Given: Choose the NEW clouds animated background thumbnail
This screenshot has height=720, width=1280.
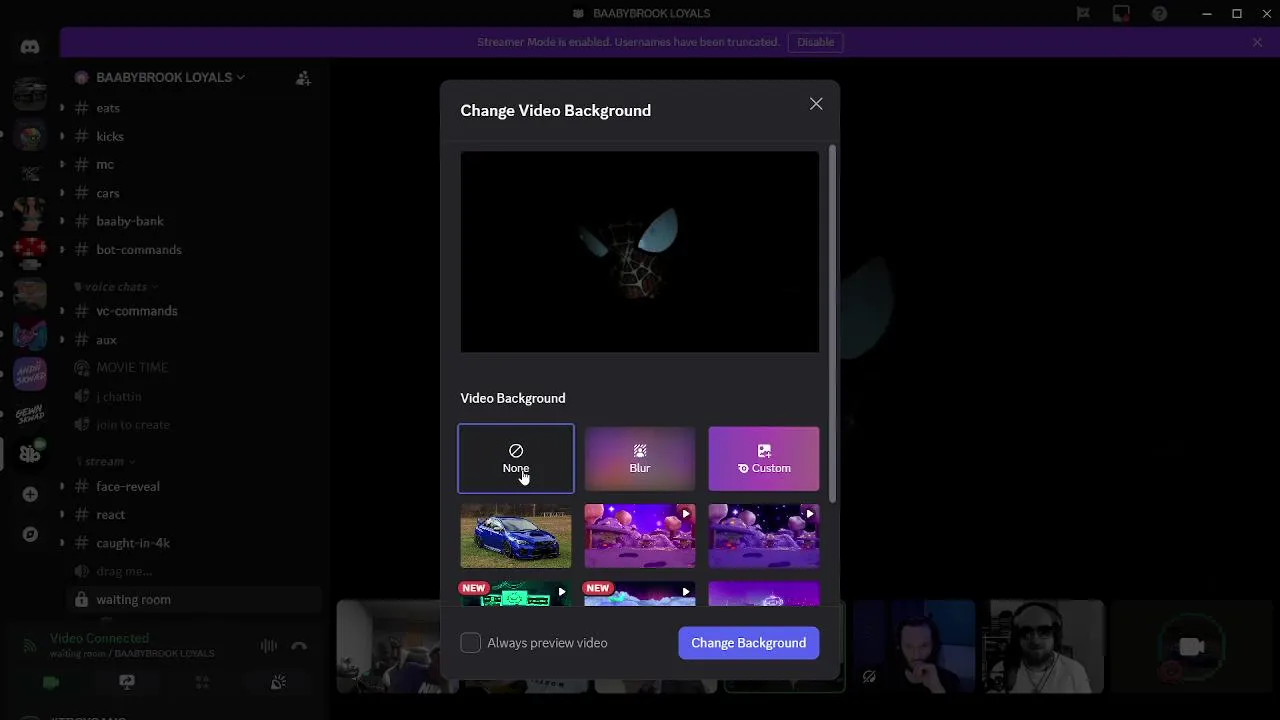Looking at the screenshot, I should pyautogui.click(x=640, y=593).
